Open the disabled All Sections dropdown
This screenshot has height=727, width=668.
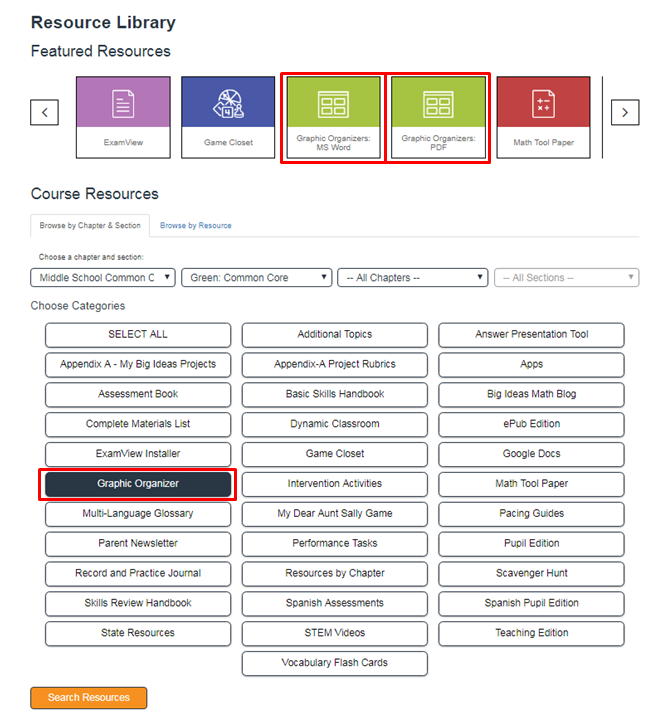pos(566,278)
